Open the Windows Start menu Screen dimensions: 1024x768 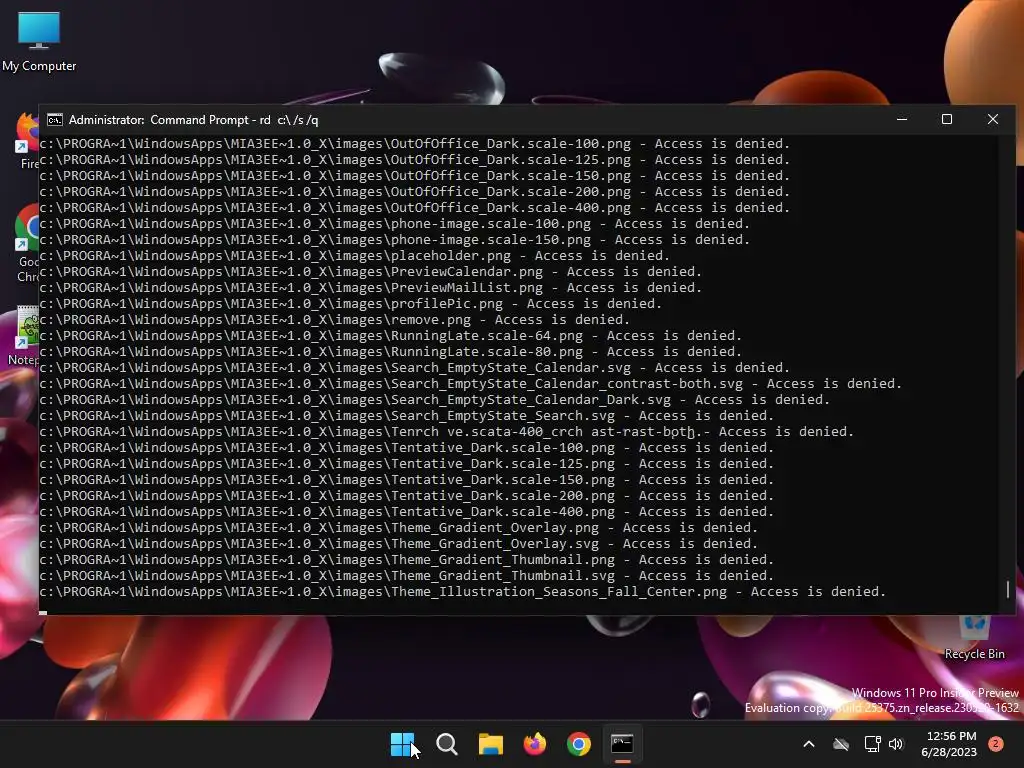[402, 744]
